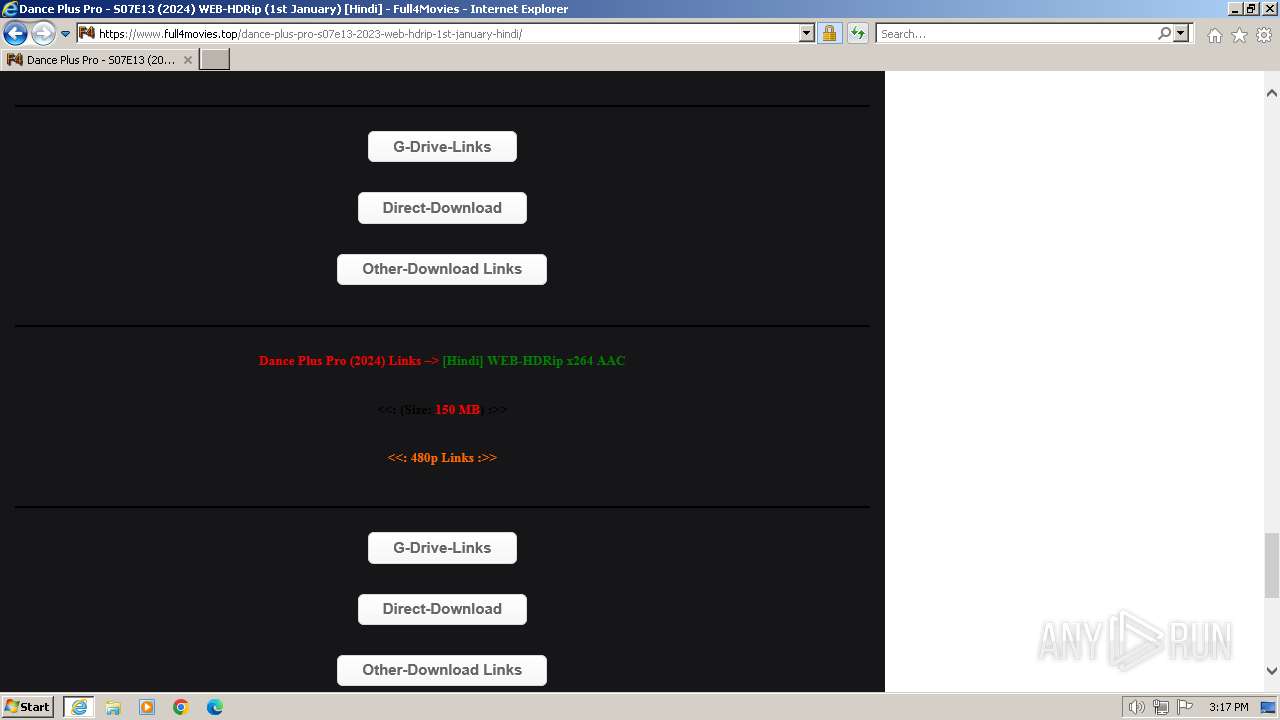Viewport: 1280px width, 720px height.
Task: Click the 'Dance Plus Pro (2024) Links' text
Action: [x=340, y=361]
